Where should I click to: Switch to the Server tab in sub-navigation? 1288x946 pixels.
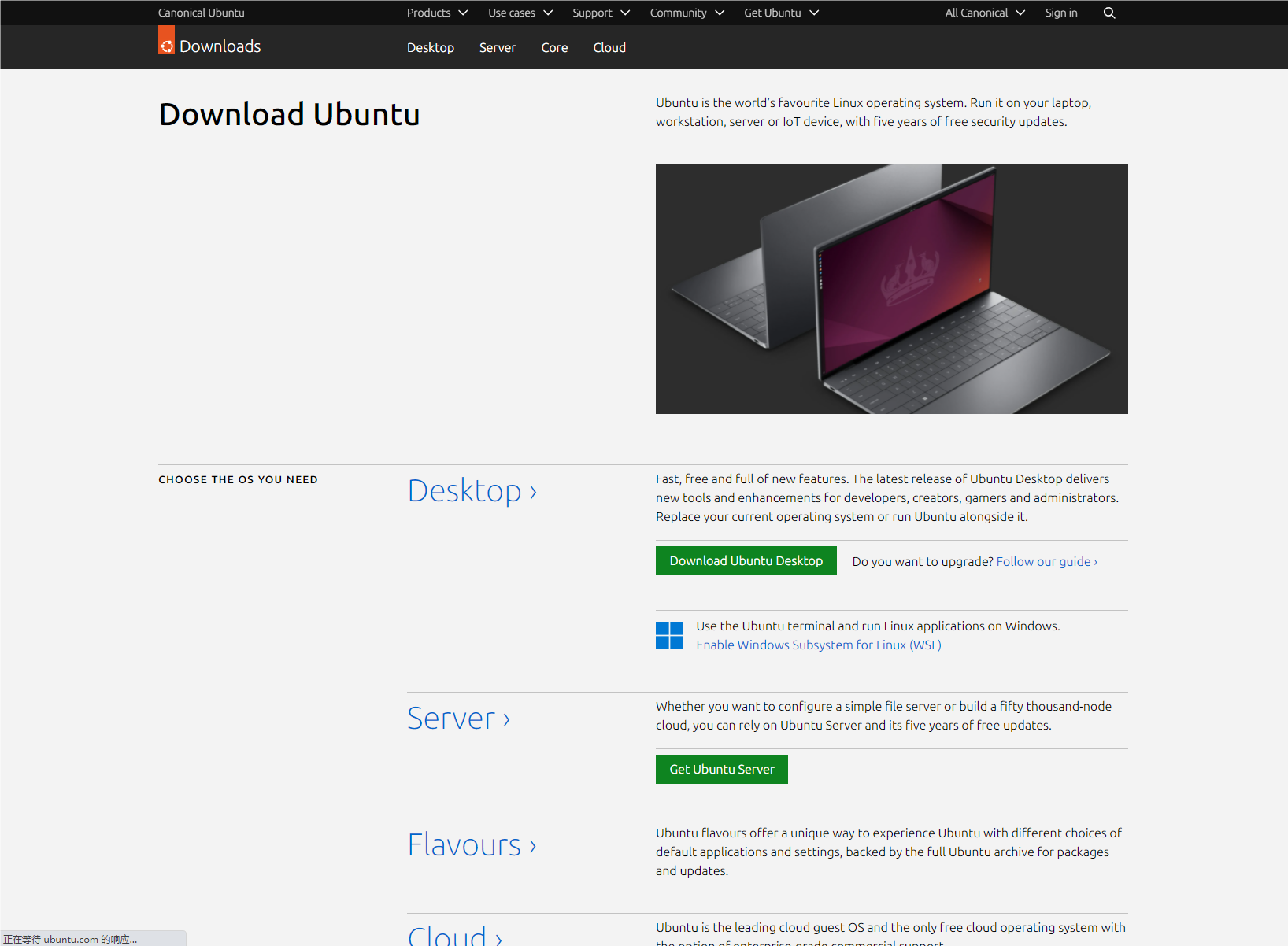498,47
